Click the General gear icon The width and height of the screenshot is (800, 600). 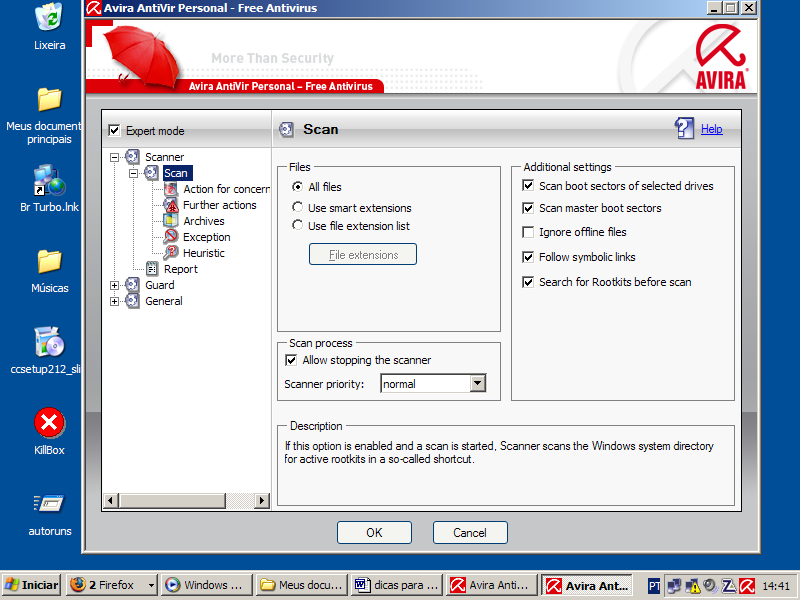pos(132,301)
